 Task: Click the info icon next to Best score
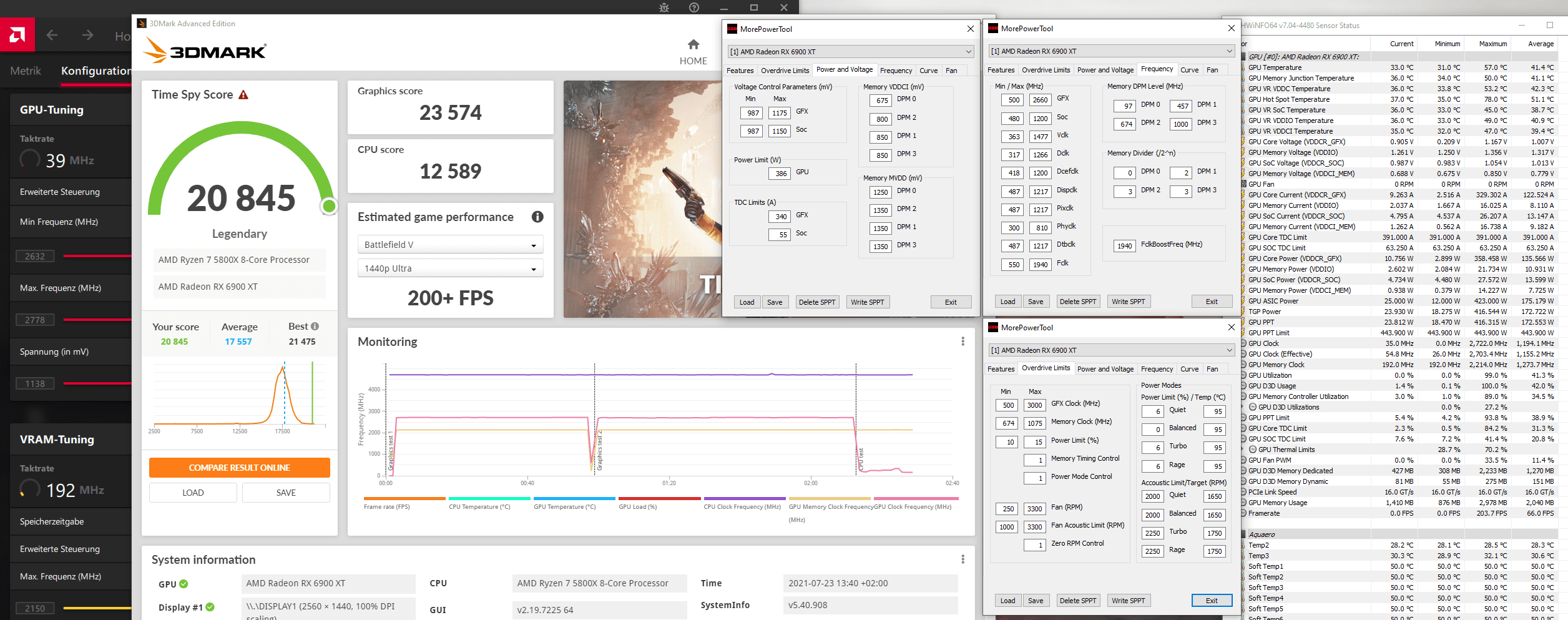click(315, 326)
